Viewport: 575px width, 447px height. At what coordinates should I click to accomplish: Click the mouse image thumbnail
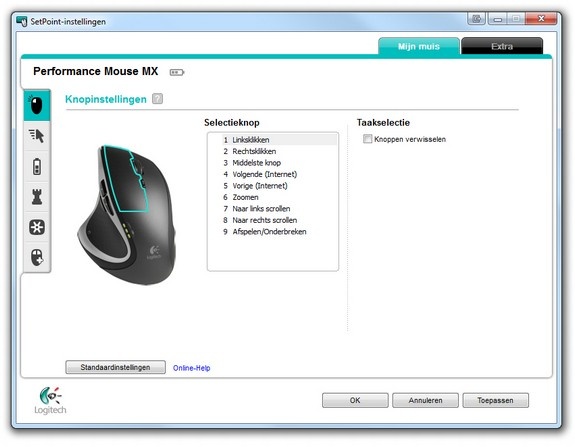127,215
